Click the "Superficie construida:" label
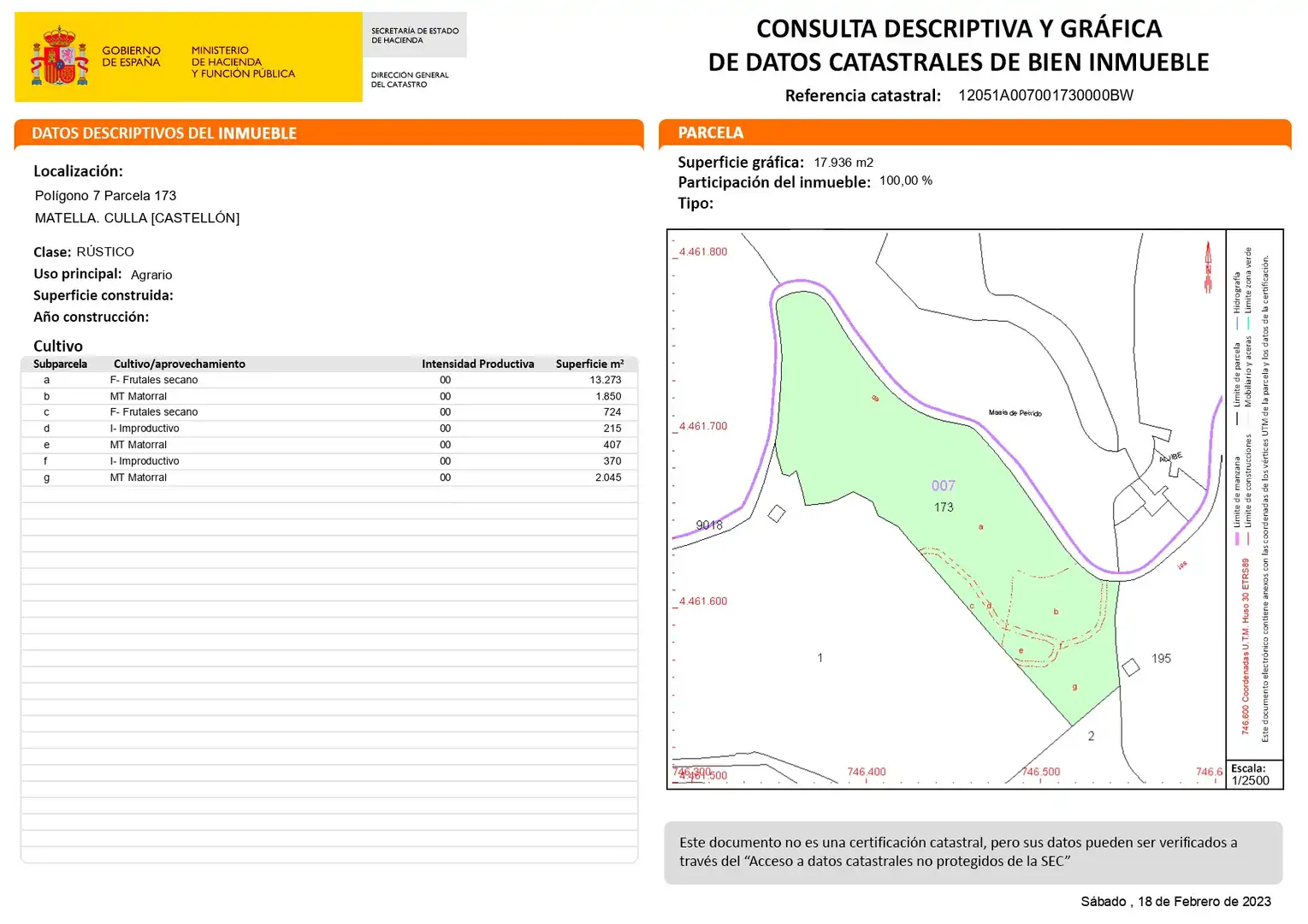The image size is (1308, 924). pyautogui.click(x=104, y=295)
